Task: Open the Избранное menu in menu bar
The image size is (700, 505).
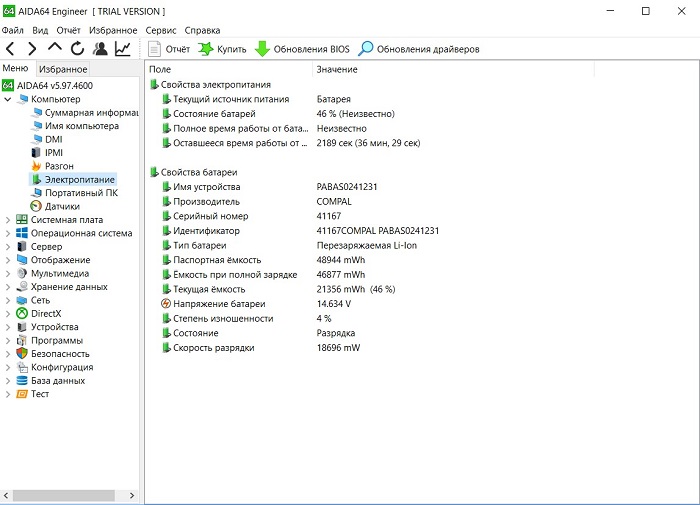Action: (113, 30)
